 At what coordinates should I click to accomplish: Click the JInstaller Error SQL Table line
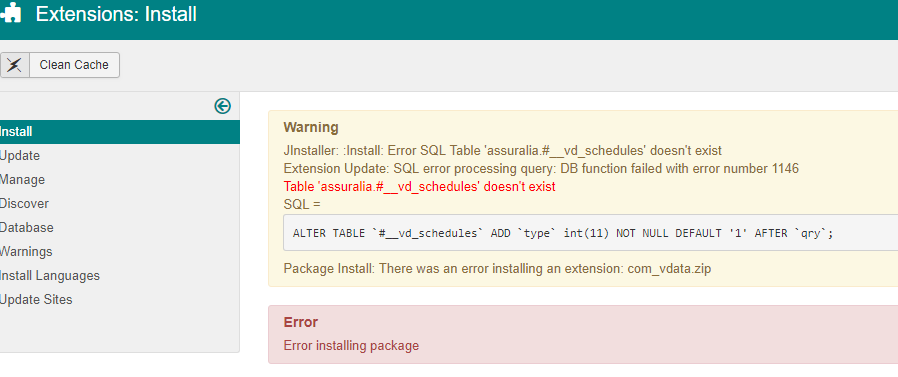point(503,151)
